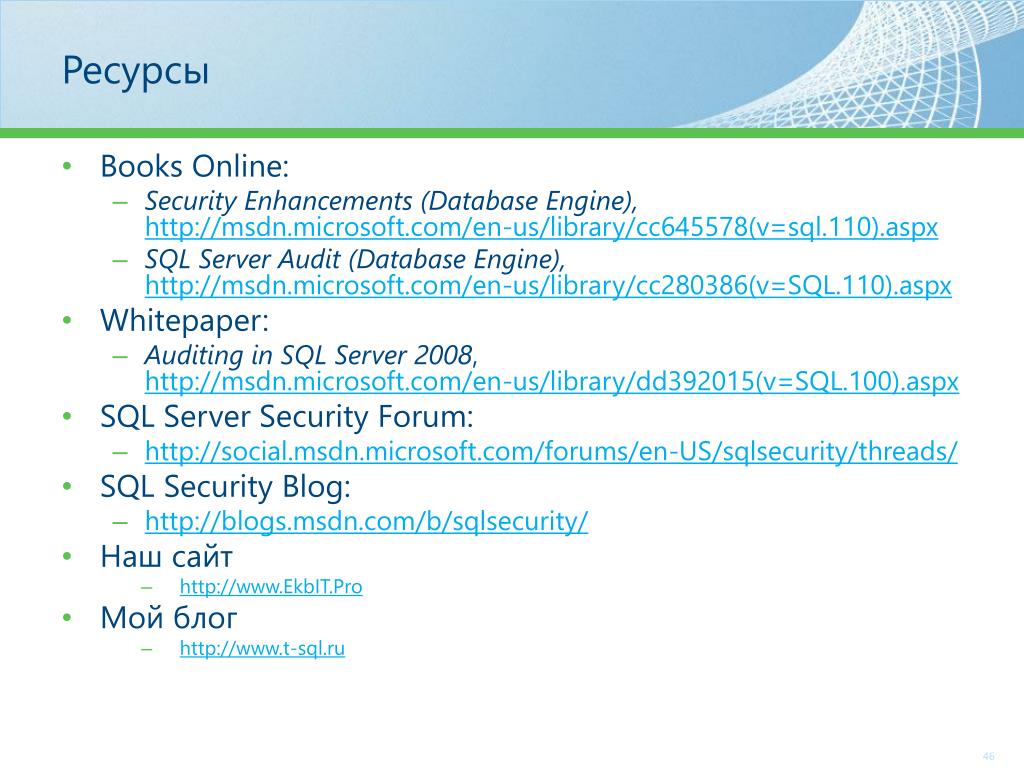
Task: Visit the social.msdn sqlsecurity forum threads link
Action: (551, 451)
